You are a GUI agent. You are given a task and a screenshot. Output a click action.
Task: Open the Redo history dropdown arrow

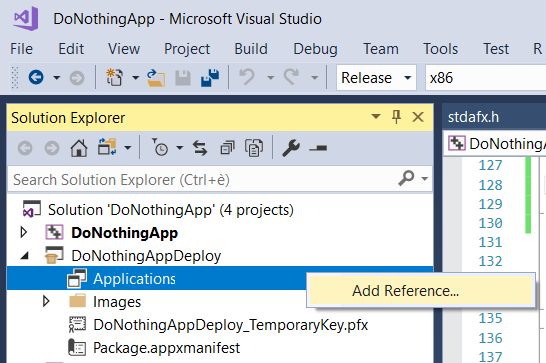[314, 77]
